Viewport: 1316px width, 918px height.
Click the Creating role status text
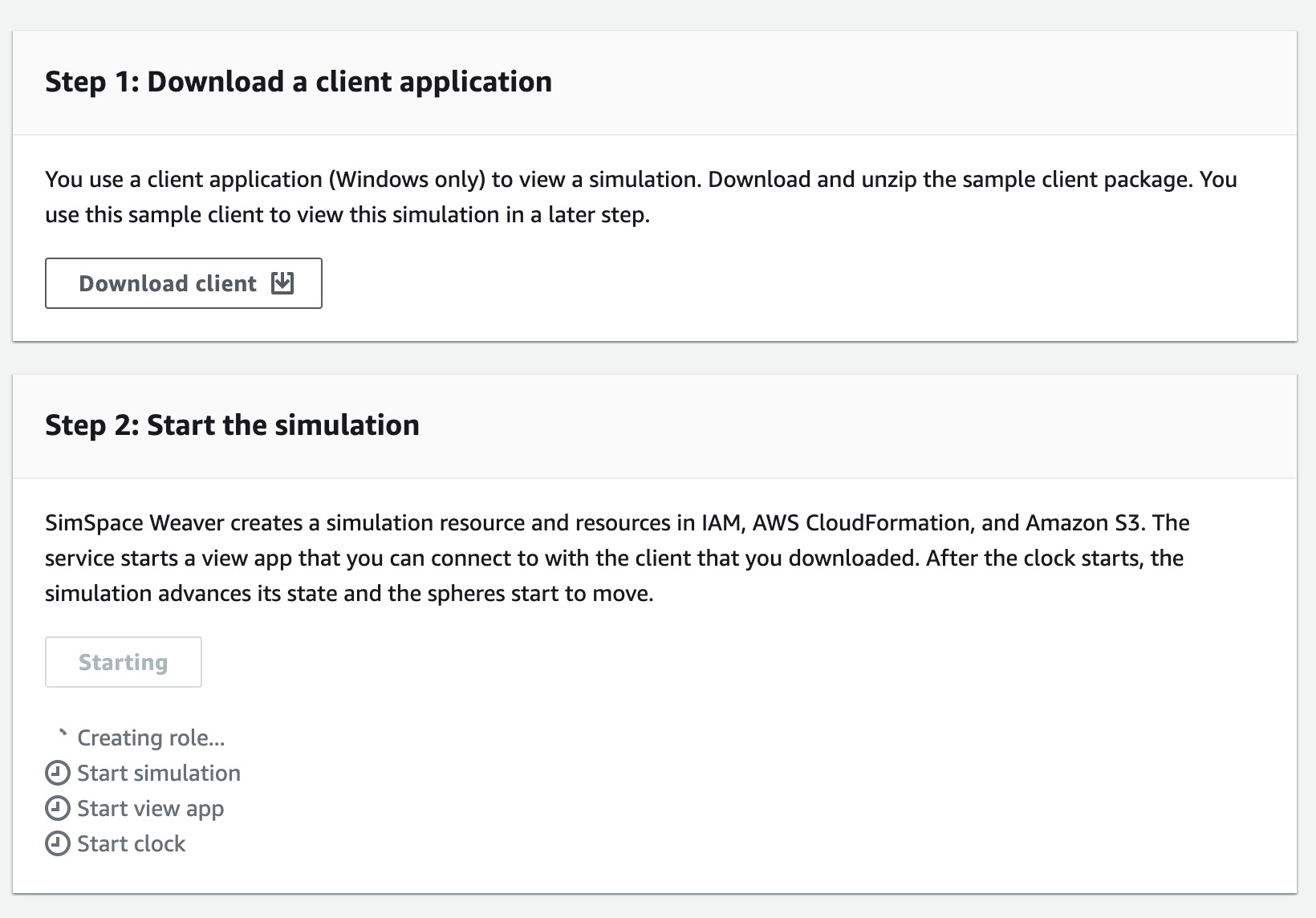(151, 737)
